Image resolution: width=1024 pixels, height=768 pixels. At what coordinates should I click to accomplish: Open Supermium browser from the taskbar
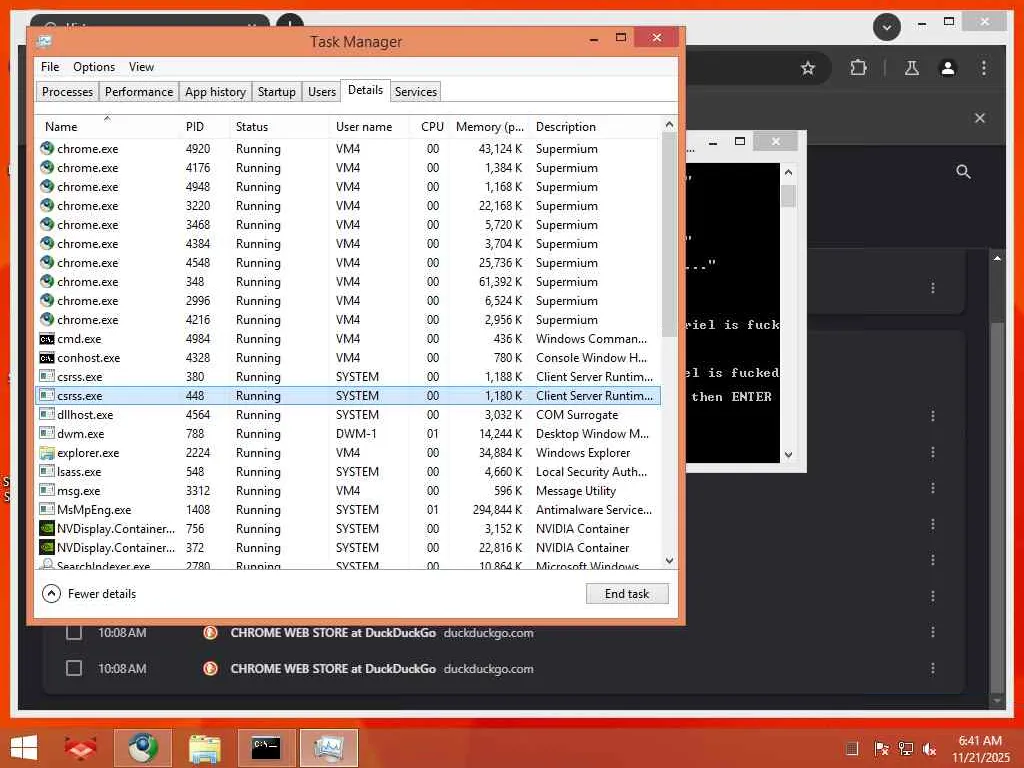click(143, 748)
